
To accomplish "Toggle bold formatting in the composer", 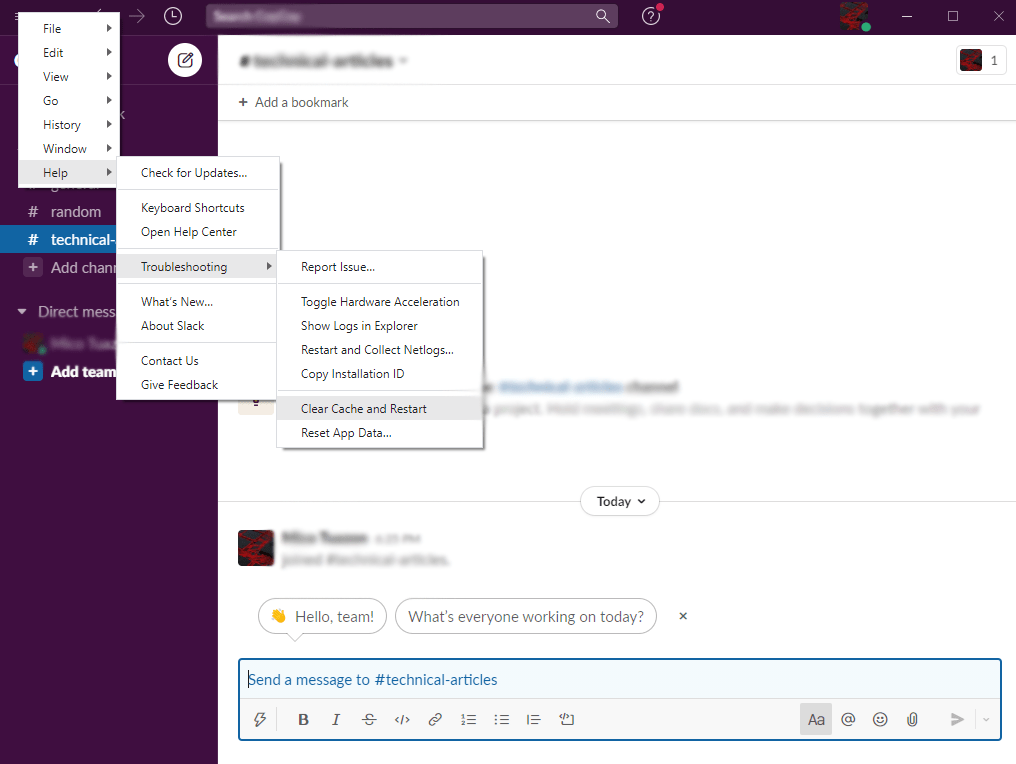I will pos(303,719).
